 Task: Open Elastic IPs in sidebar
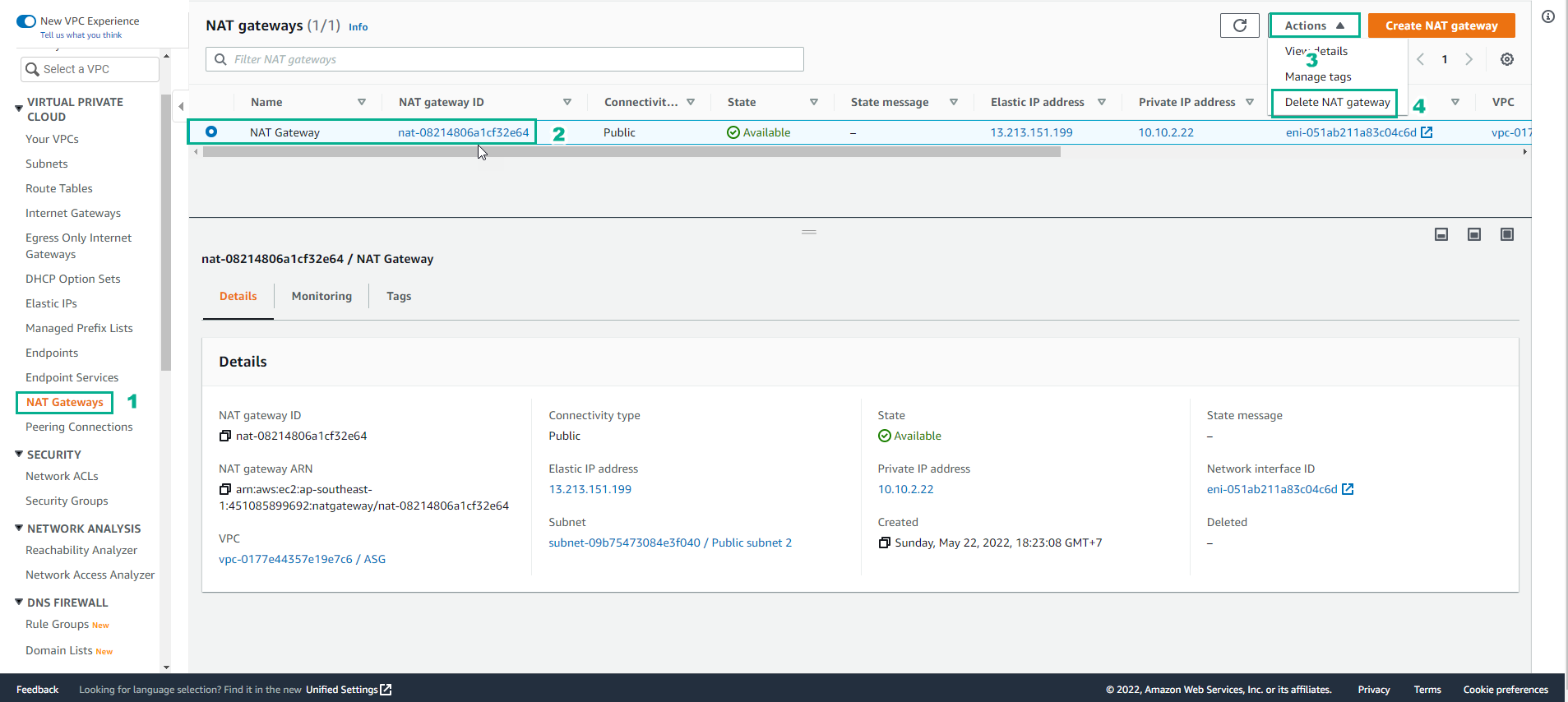51,303
